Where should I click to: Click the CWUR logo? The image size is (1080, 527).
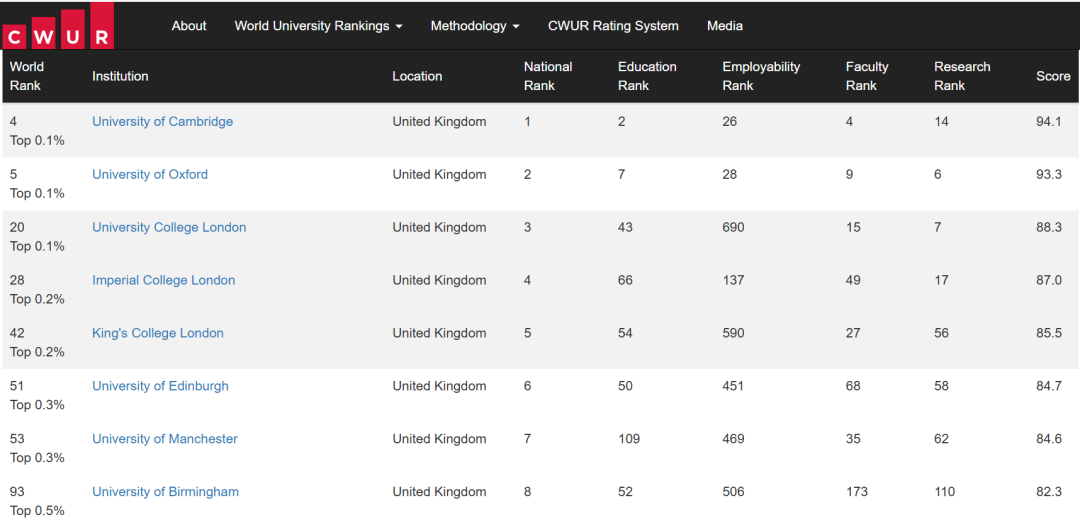58,25
